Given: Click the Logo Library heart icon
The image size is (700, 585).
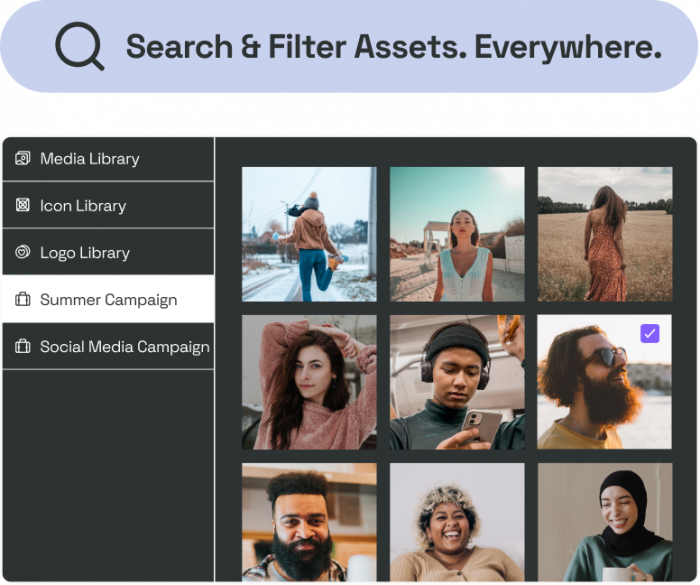Looking at the screenshot, I should tap(23, 252).
